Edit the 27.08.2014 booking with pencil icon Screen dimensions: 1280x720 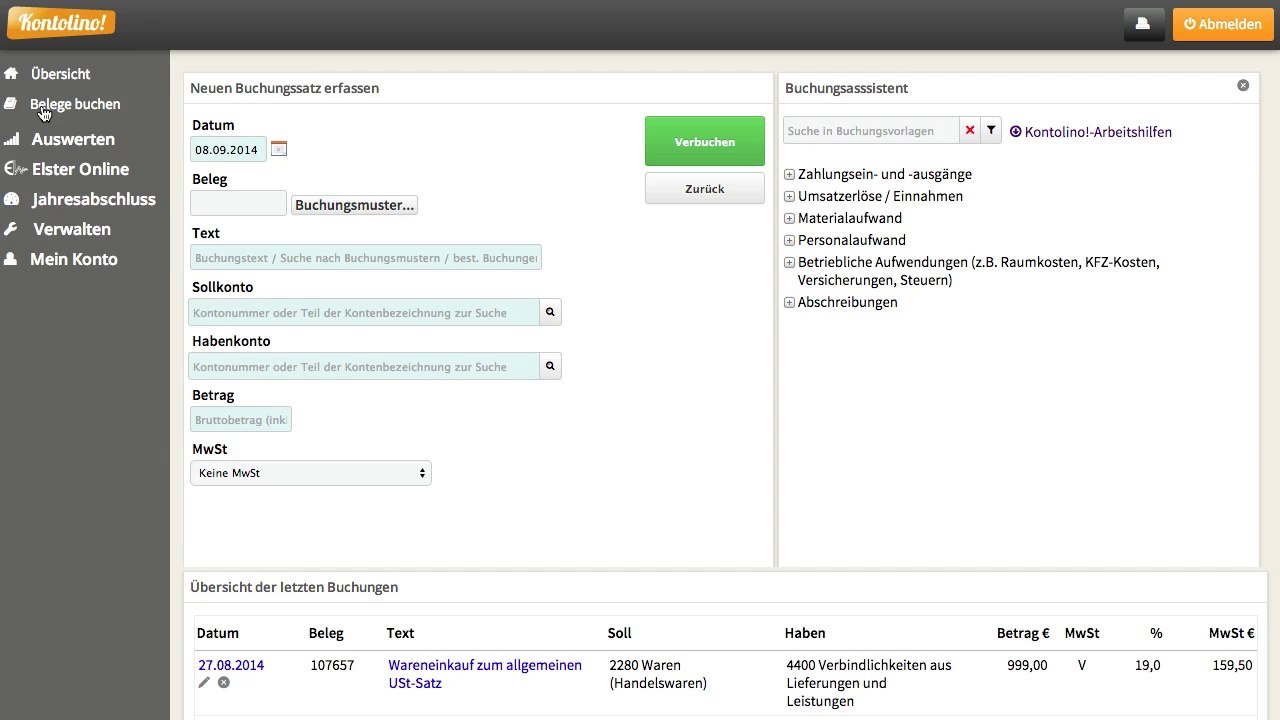coord(204,682)
